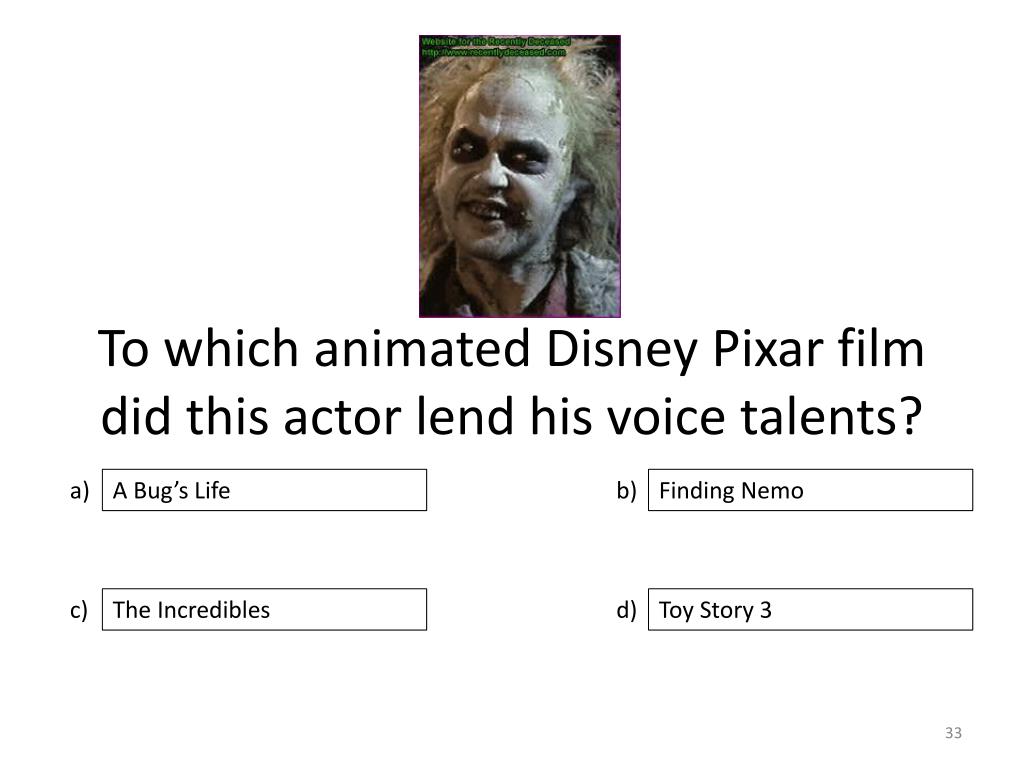Click the word 'Pixar' in the question
Screen dimensions: 1024x768
click(767, 348)
